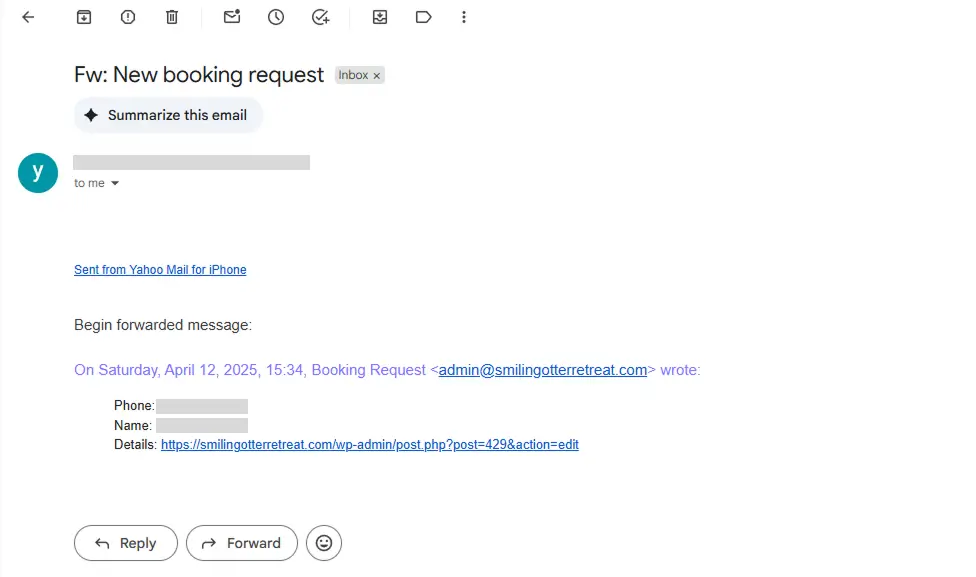Open the booking Details wp-admin link
This screenshot has height=577, width=976.
pos(370,444)
